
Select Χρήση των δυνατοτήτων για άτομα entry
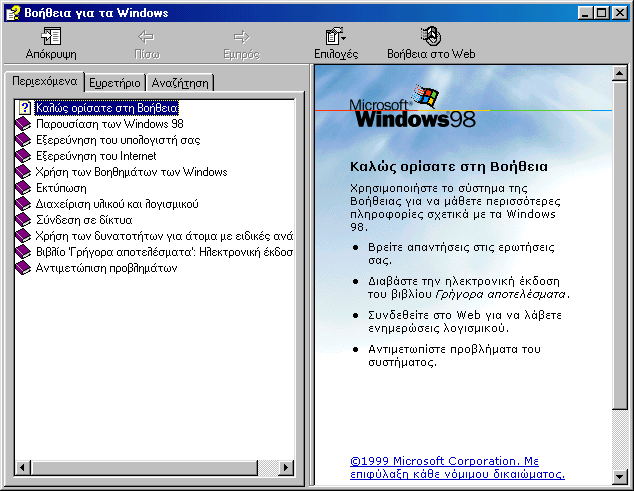(164, 236)
